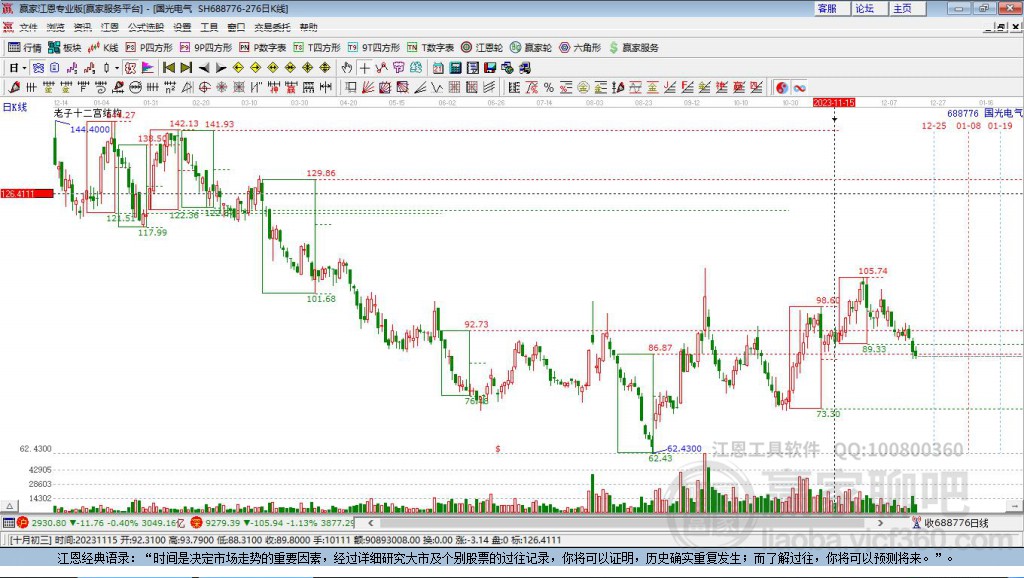Select the hand pan tool
Viewport: 1024px width, 578px height.
(x=347, y=68)
